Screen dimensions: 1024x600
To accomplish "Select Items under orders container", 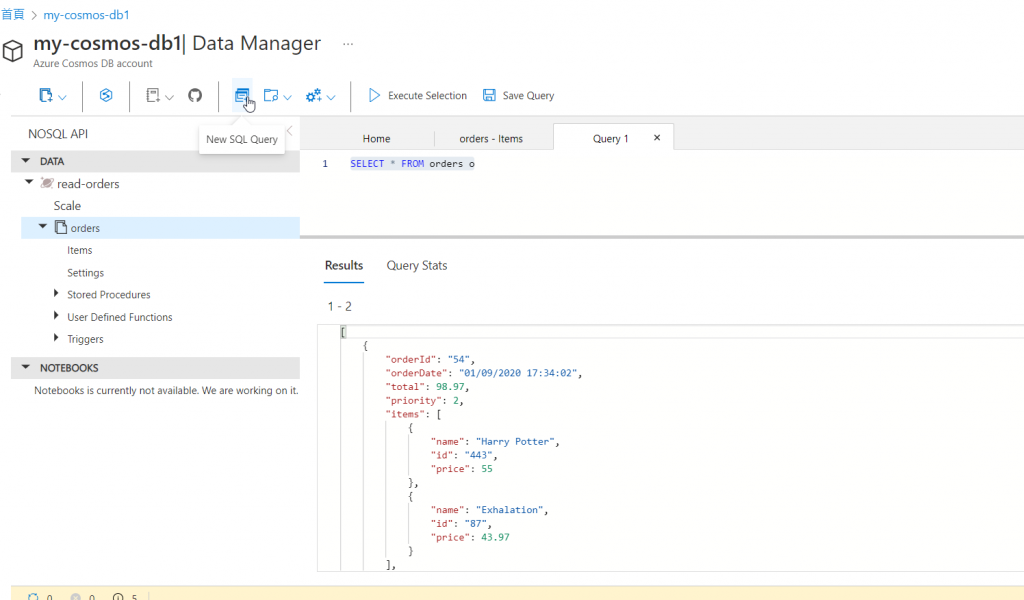I will (80, 250).
